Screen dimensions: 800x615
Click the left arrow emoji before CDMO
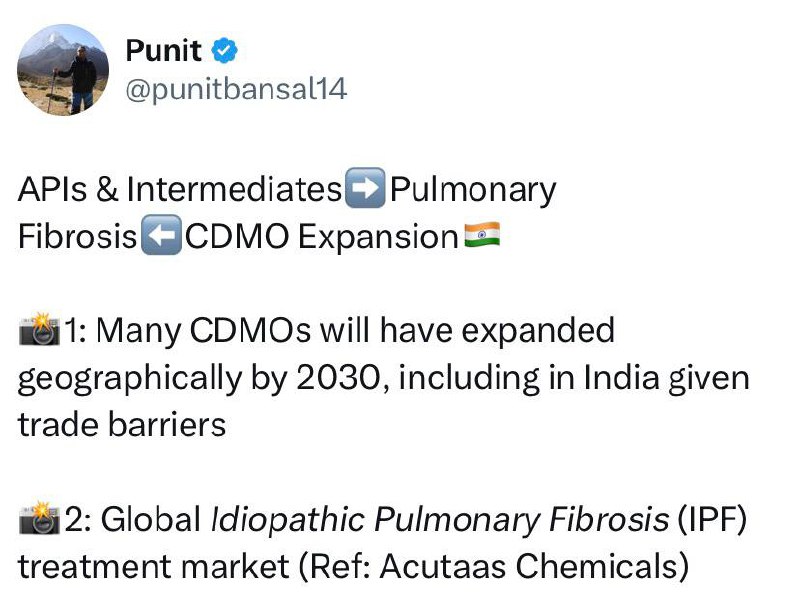pyautogui.click(x=160, y=237)
